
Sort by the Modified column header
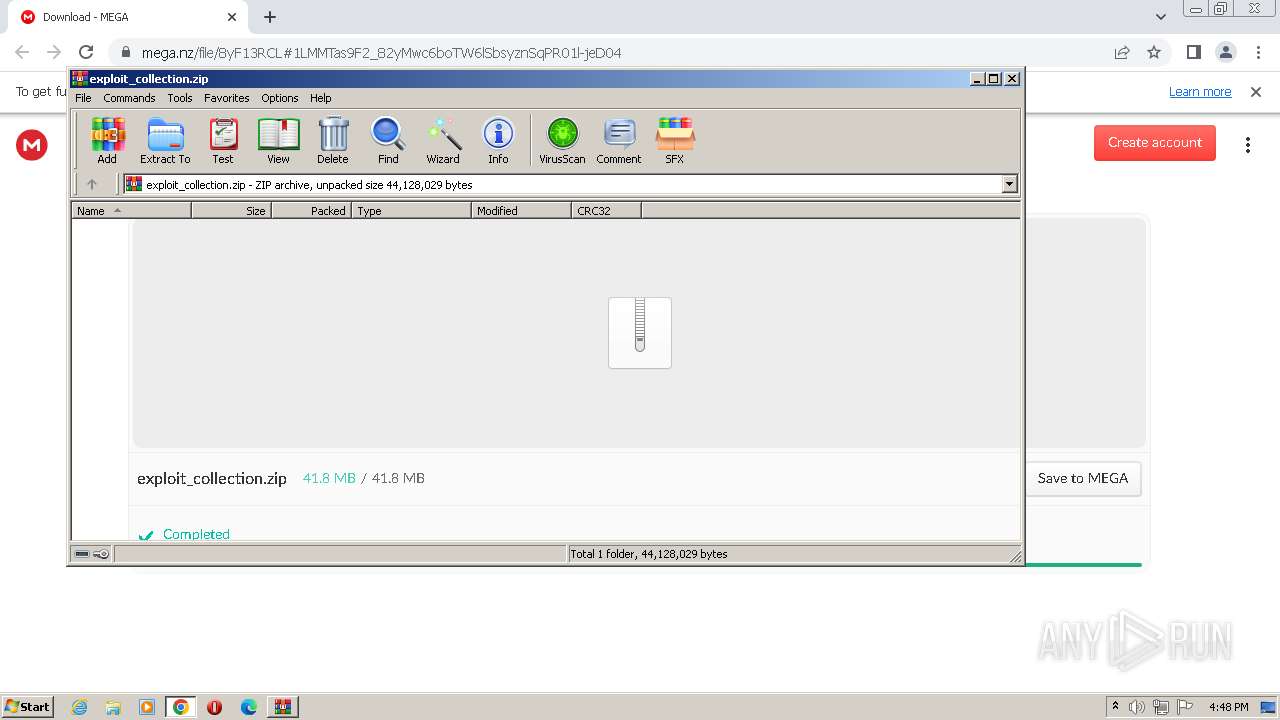pyautogui.click(x=522, y=210)
